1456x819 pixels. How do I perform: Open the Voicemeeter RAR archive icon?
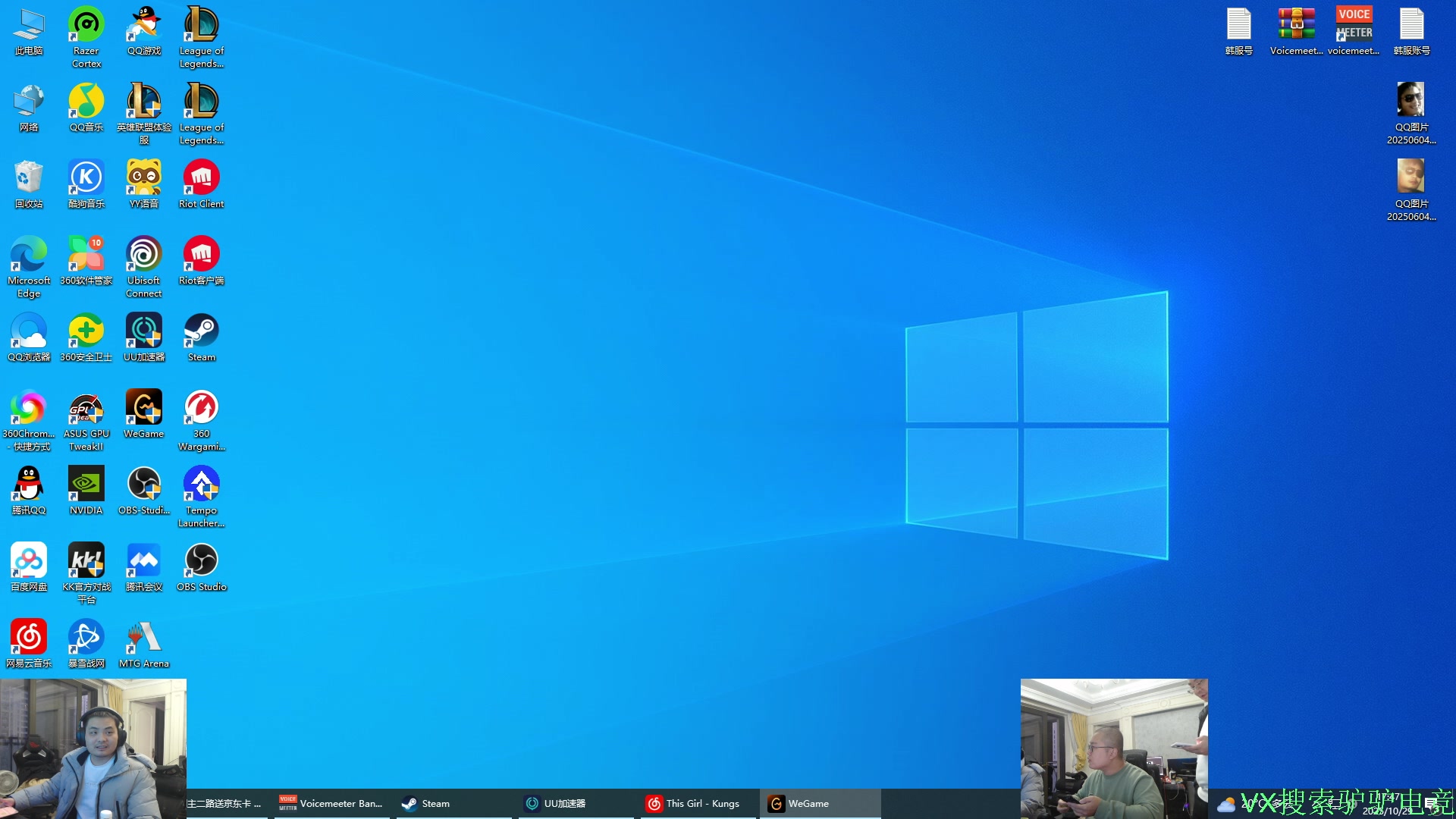(x=1296, y=26)
